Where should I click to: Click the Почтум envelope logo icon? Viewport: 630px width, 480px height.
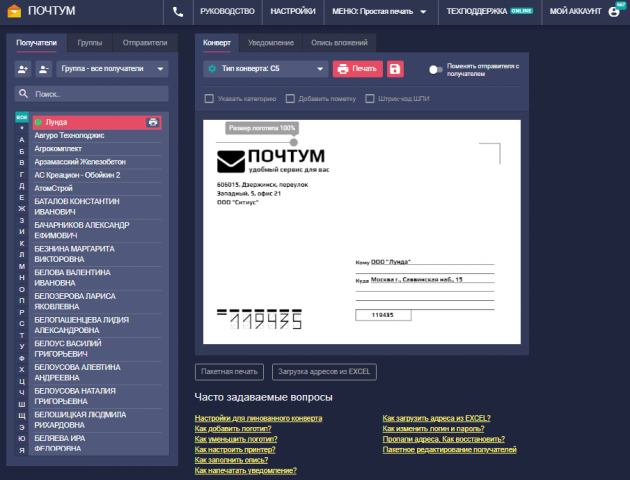coord(14,11)
